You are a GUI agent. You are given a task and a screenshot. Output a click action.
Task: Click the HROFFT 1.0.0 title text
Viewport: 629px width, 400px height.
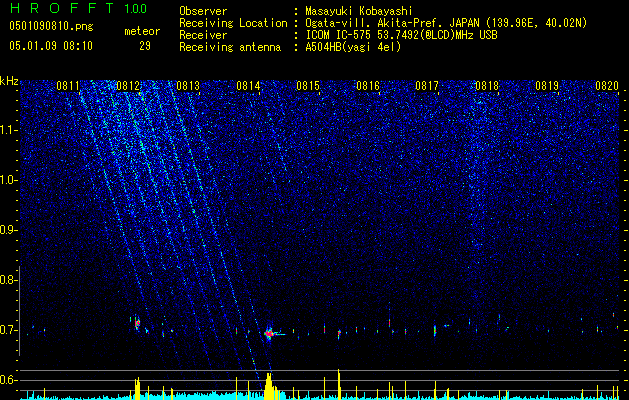[78, 8]
